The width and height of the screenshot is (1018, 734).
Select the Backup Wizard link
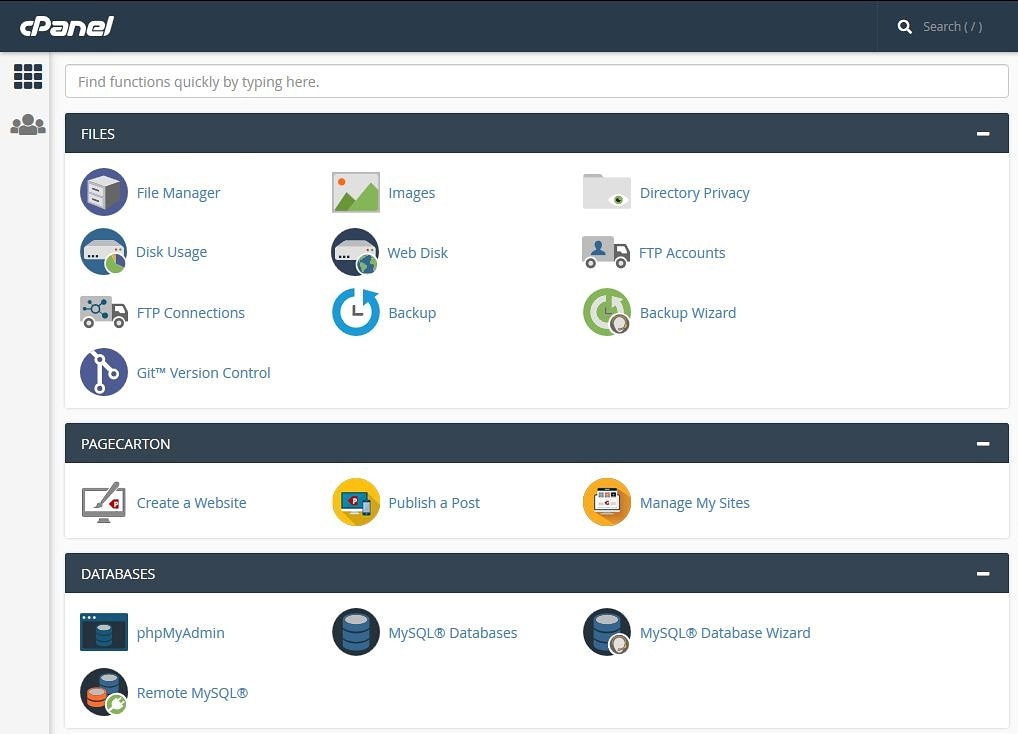(688, 313)
